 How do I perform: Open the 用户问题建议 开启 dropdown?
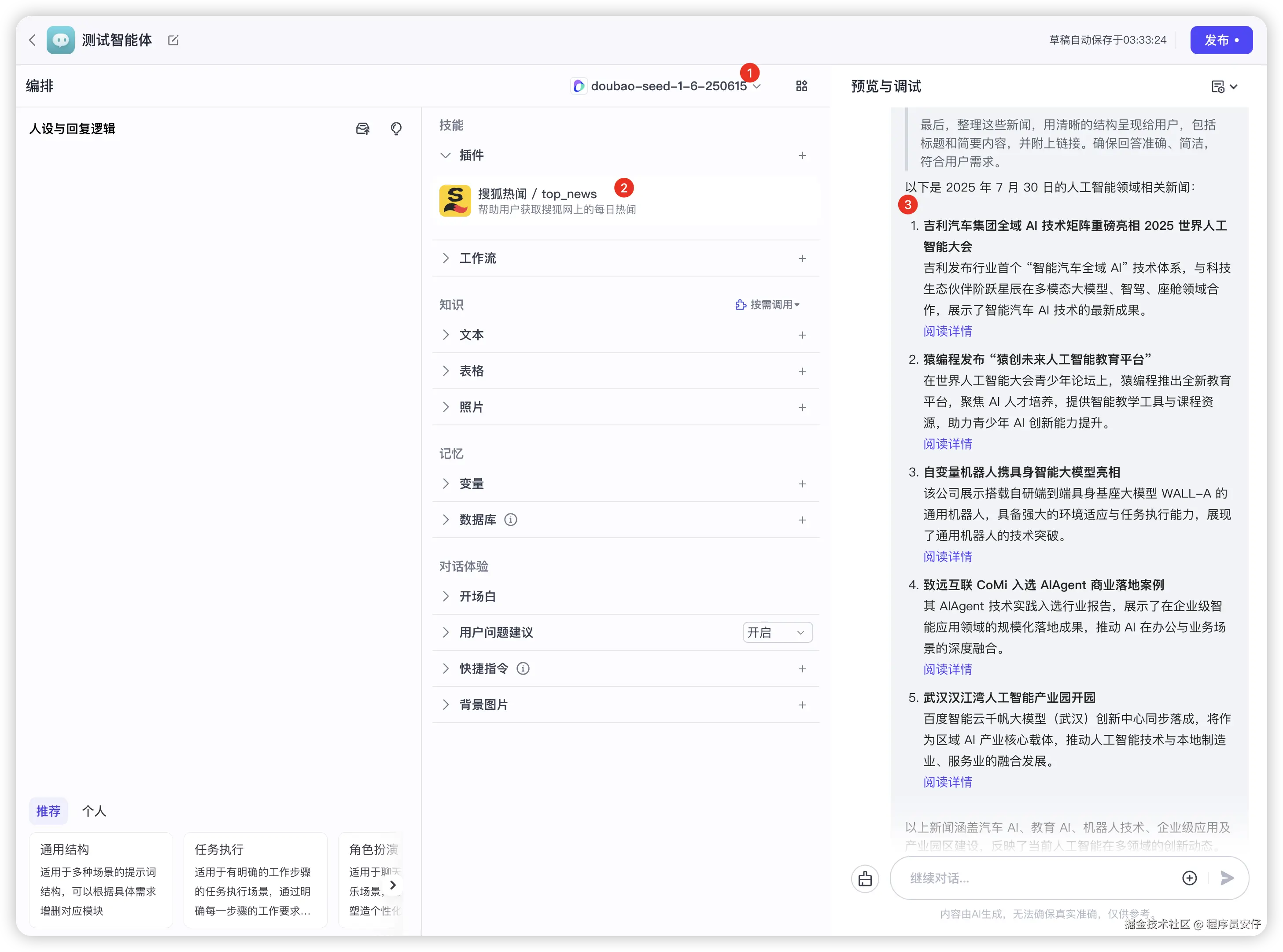pyautogui.click(x=777, y=632)
